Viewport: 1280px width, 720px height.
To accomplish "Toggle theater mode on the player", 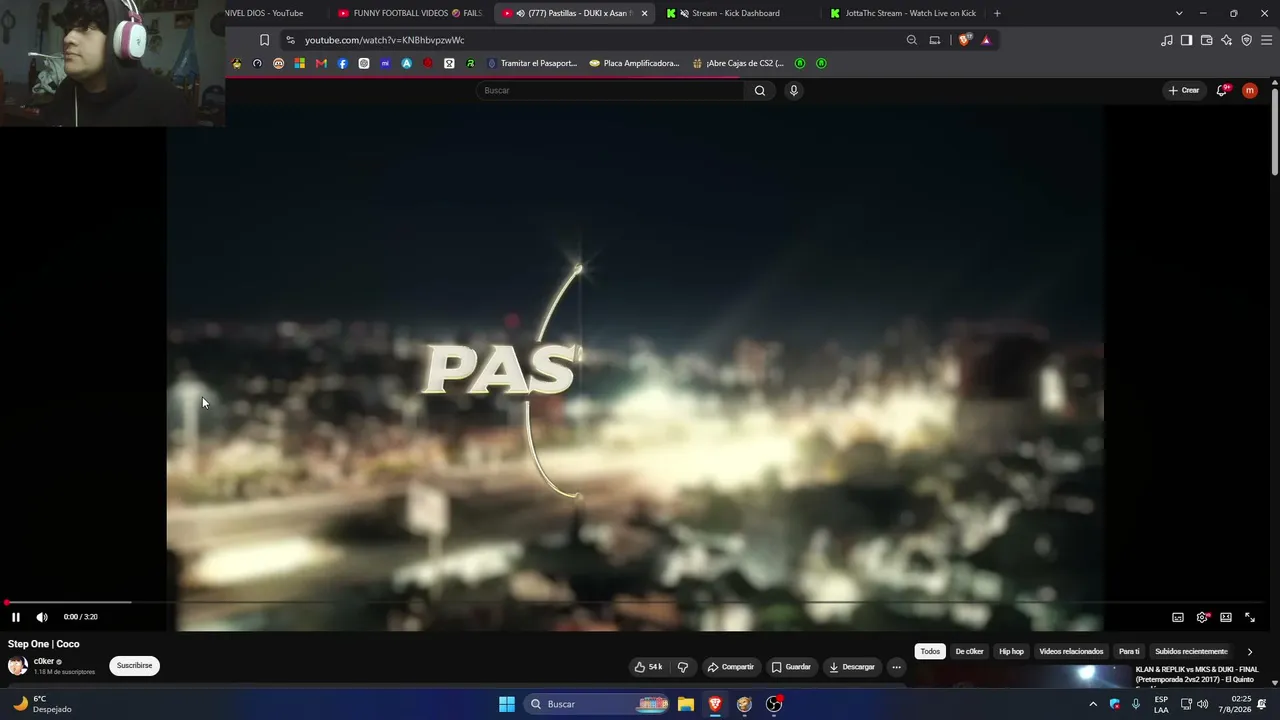I will tap(1226, 617).
